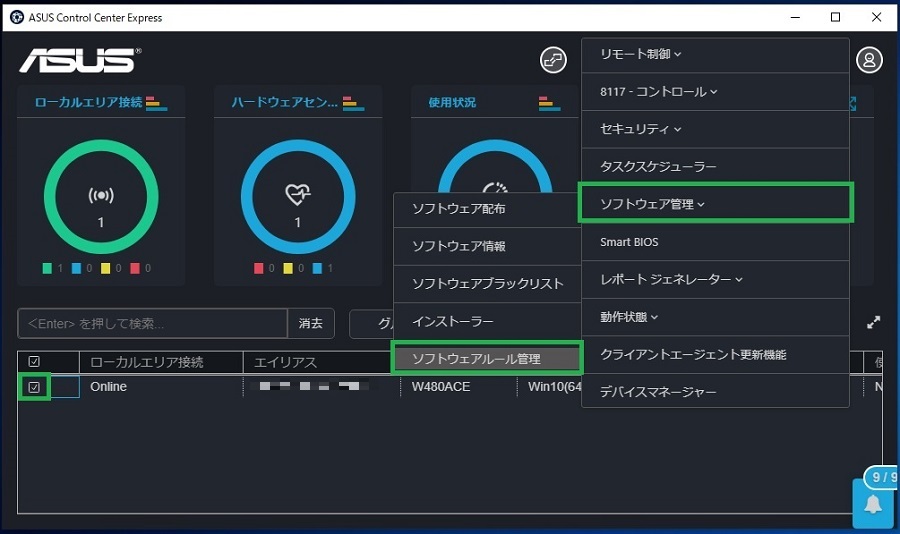Open the 使用状況 card title
Viewport: 900px width, 534px height.
point(452,102)
